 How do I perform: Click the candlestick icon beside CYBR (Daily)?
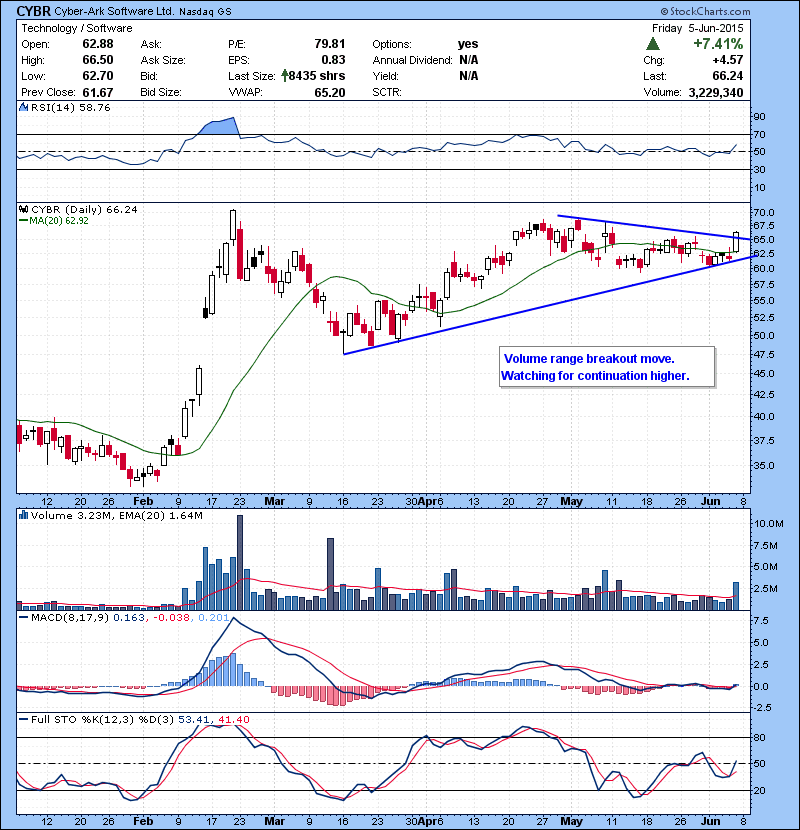click(x=23, y=209)
